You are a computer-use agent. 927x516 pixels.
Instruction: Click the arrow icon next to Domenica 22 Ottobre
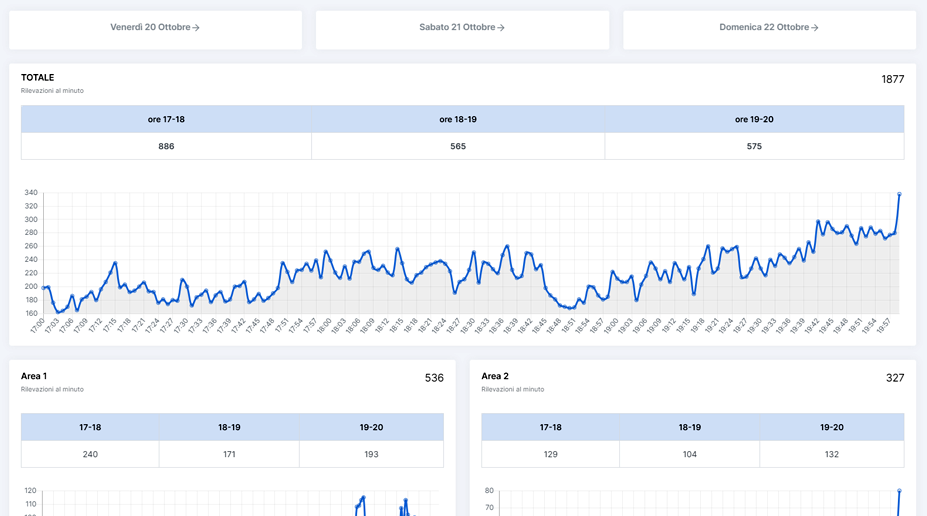[815, 28]
